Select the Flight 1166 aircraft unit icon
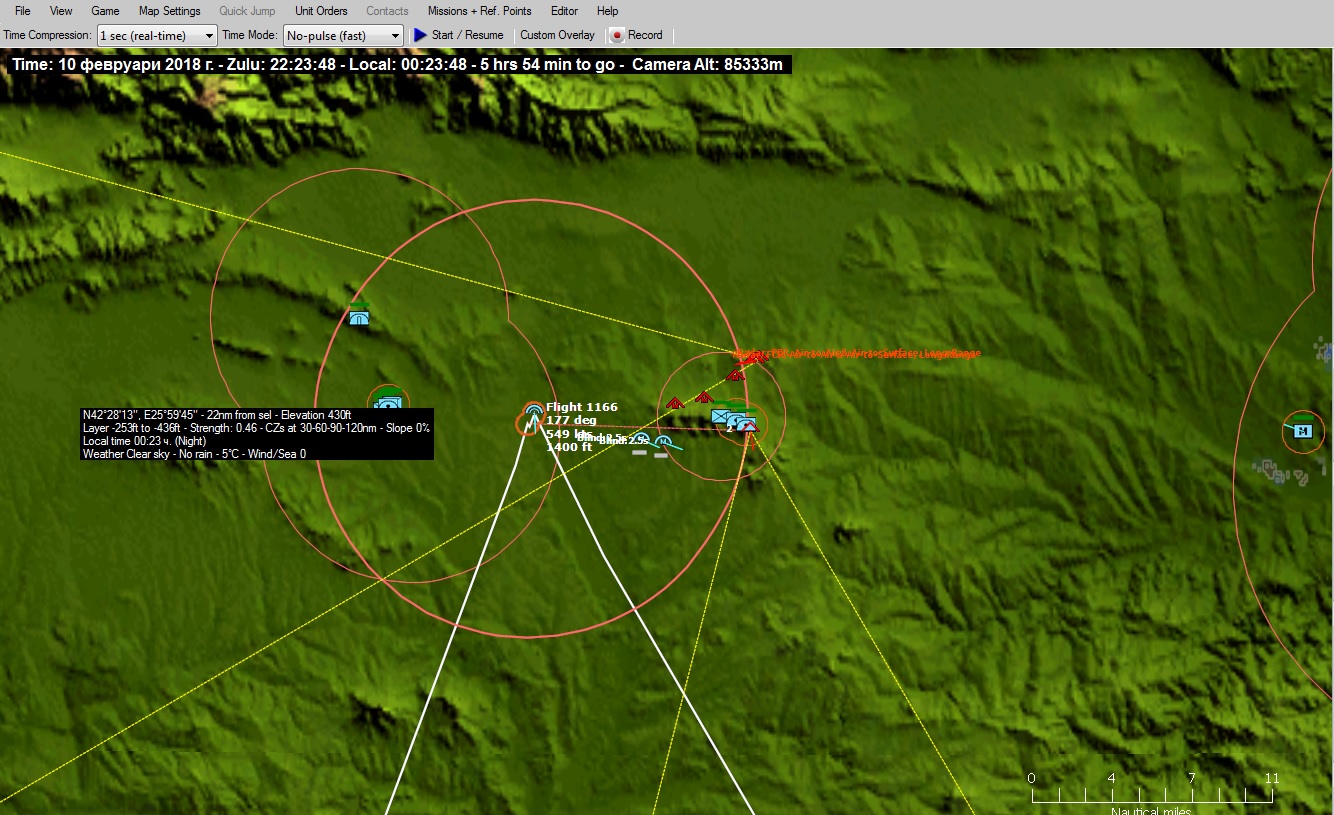Screen dimensions: 1334x815 point(534,412)
